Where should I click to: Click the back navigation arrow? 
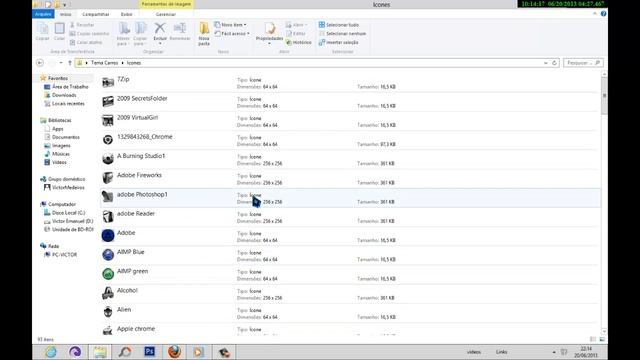click(x=40, y=63)
